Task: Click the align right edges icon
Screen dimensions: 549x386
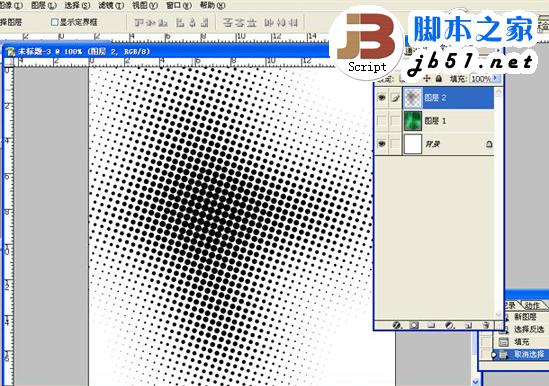Action: (204, 23)
